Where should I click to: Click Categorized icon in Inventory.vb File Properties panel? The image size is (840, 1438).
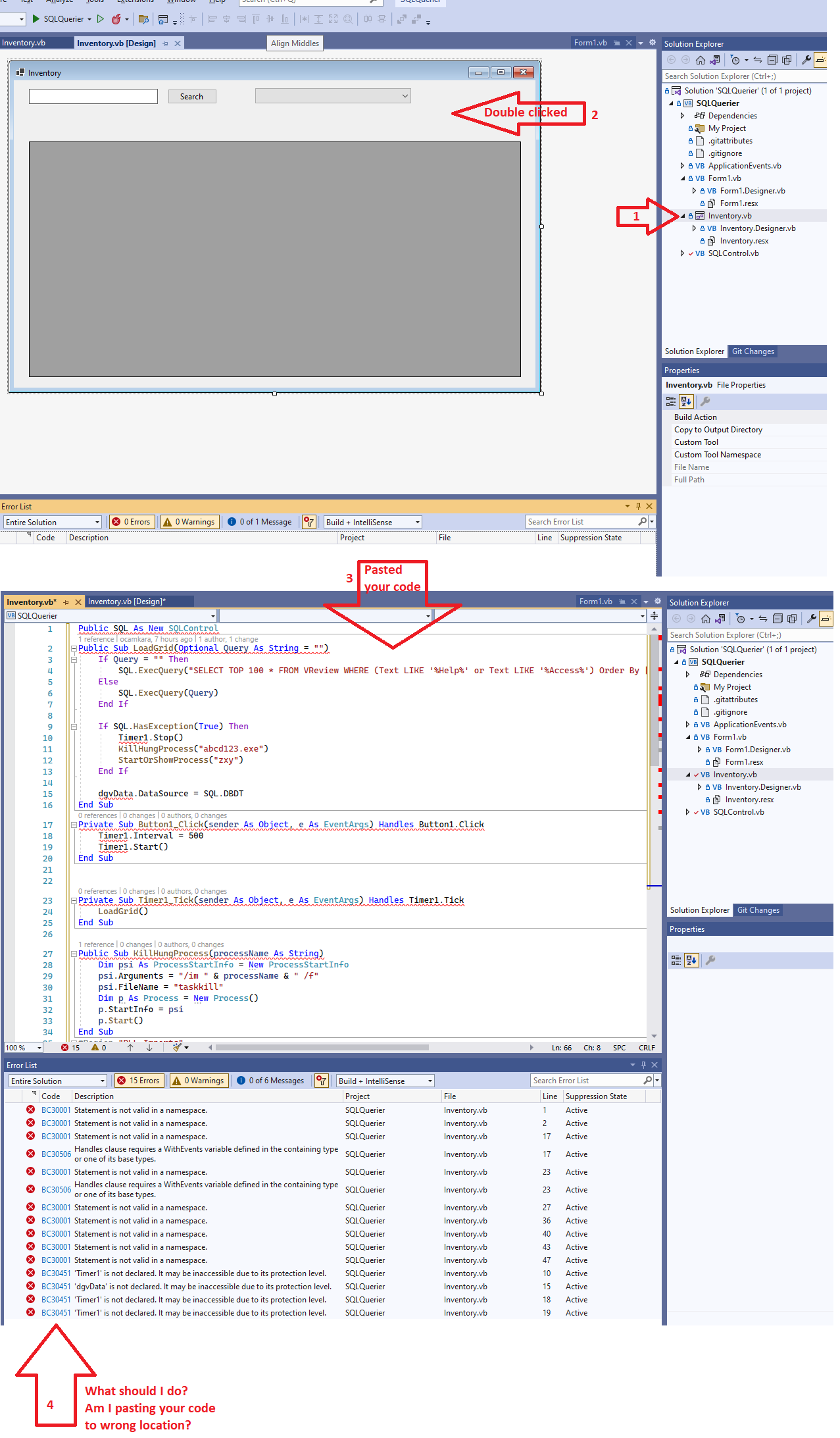coord(671,401)
